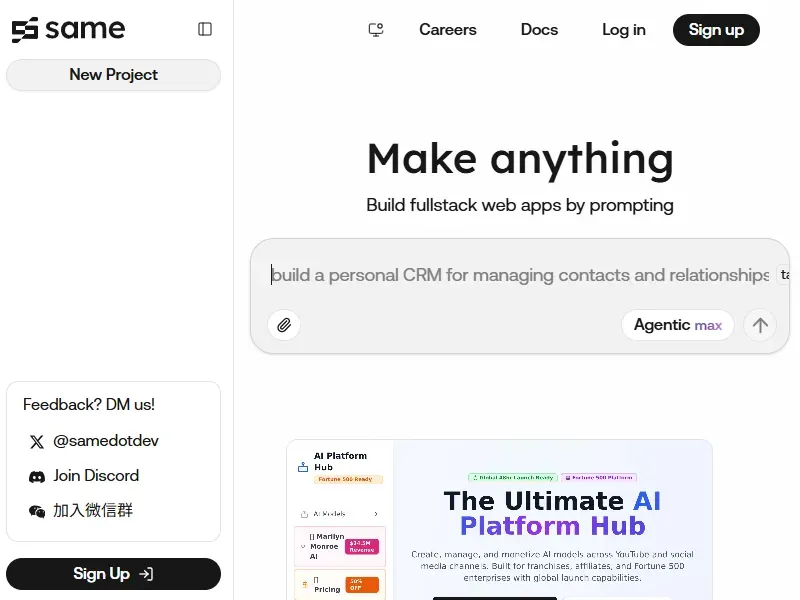
Task: Click the same logo in the sidebar
Action: pos(68,29)
